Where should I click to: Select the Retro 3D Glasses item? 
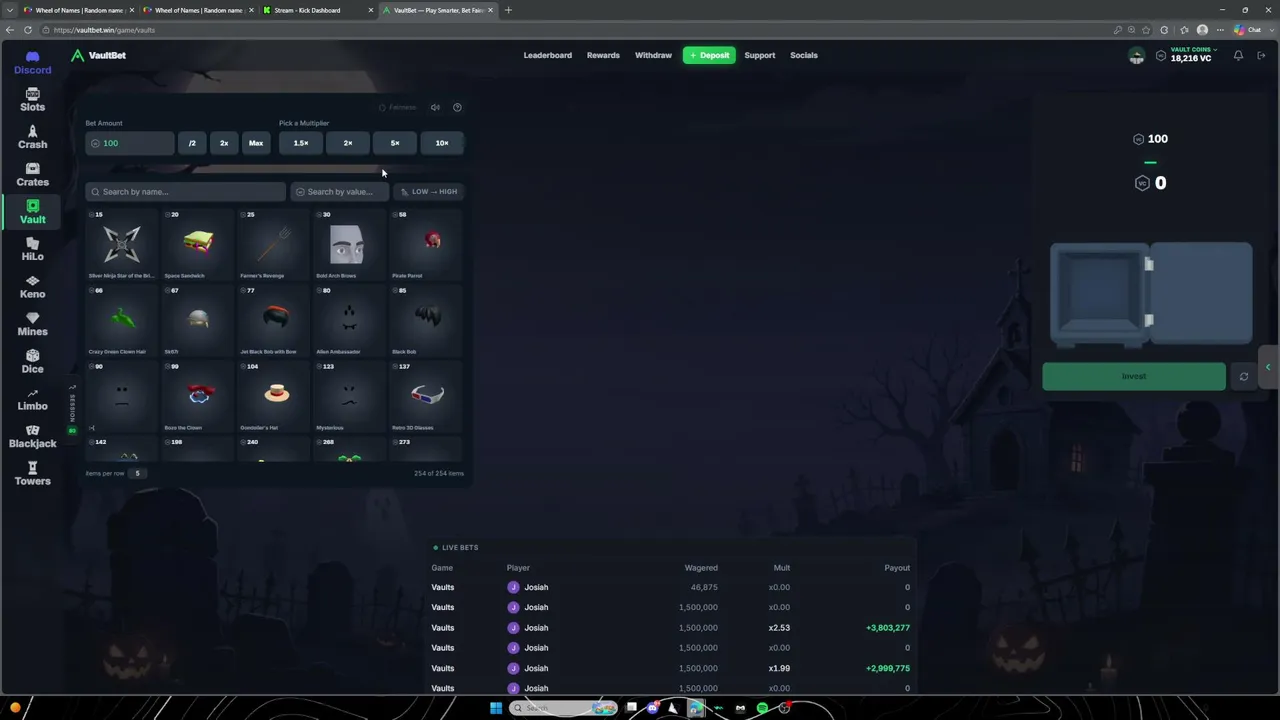(428, 398)
